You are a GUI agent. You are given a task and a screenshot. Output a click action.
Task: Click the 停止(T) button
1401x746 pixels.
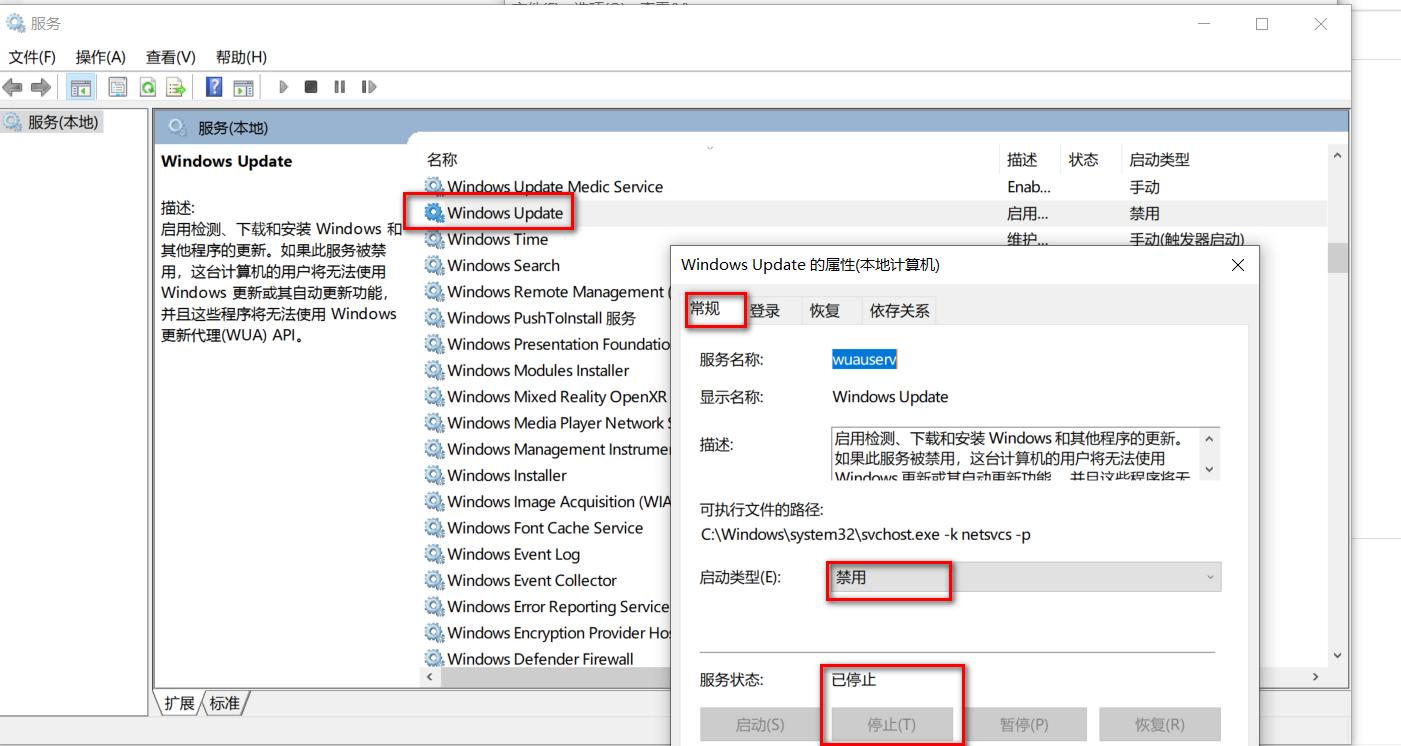(893, 724)
